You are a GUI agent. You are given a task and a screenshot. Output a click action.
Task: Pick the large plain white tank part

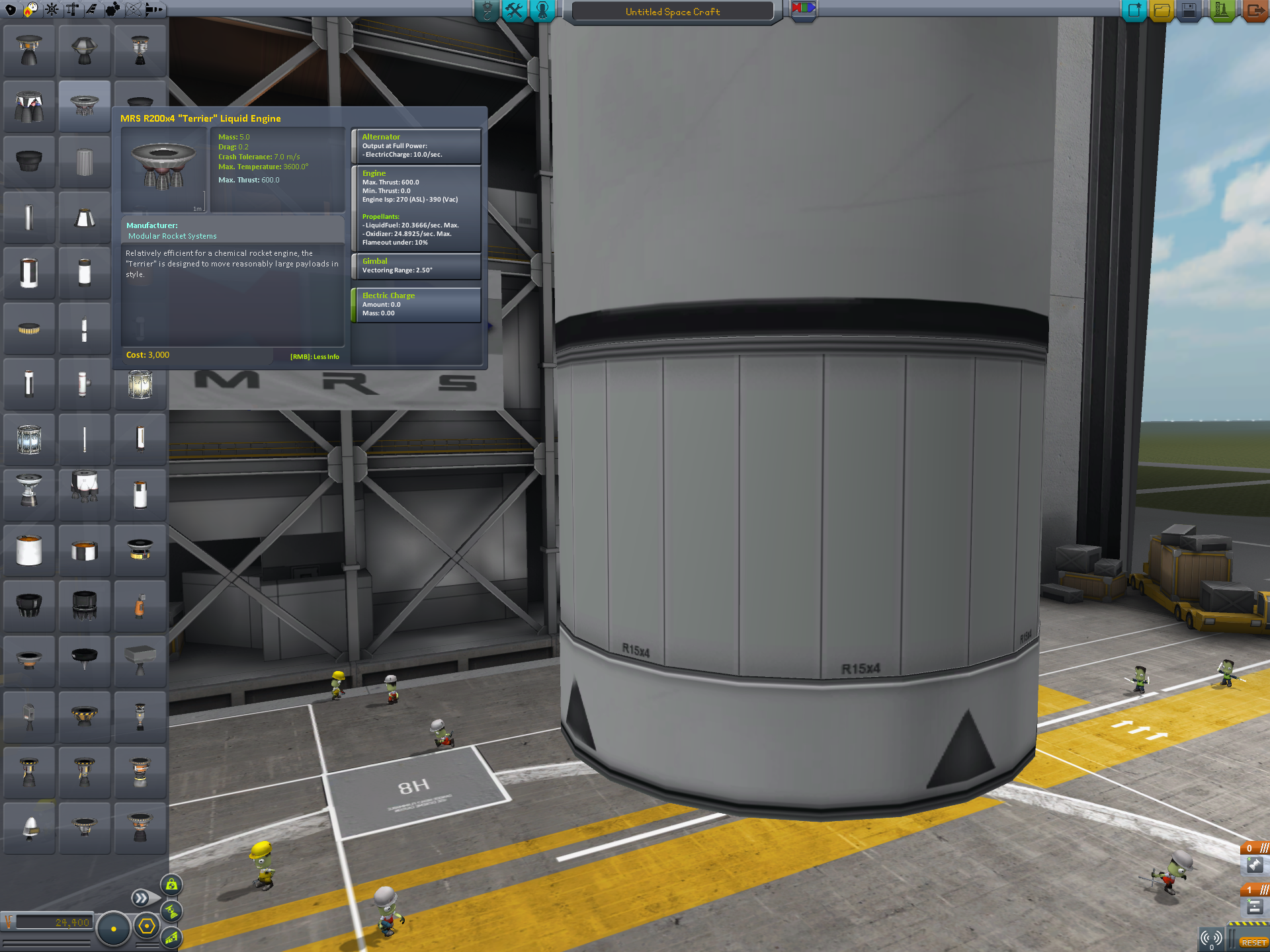coord(29,551)
